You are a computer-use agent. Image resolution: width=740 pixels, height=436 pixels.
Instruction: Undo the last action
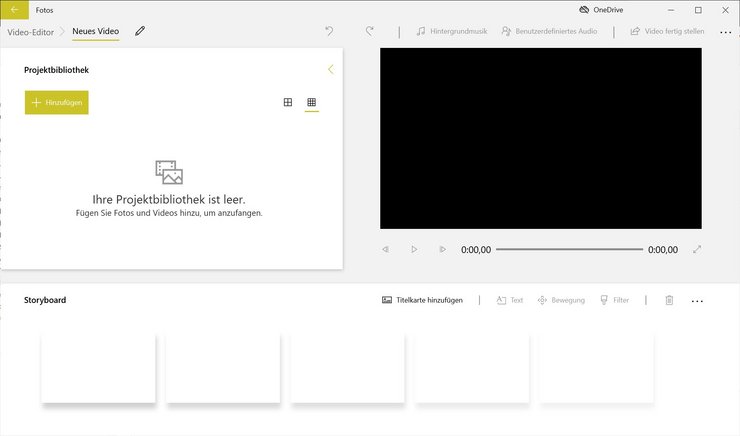[330, 31]
